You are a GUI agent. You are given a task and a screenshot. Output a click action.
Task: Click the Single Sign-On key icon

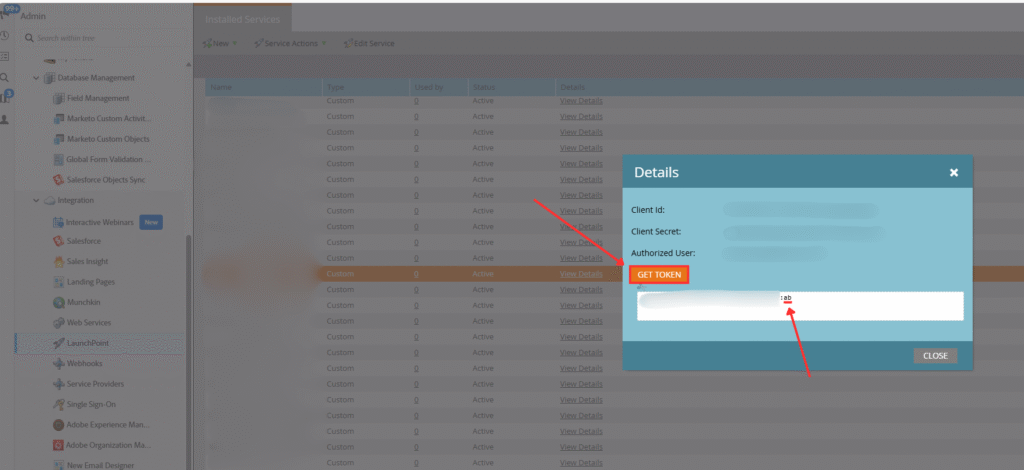(58, 404)
